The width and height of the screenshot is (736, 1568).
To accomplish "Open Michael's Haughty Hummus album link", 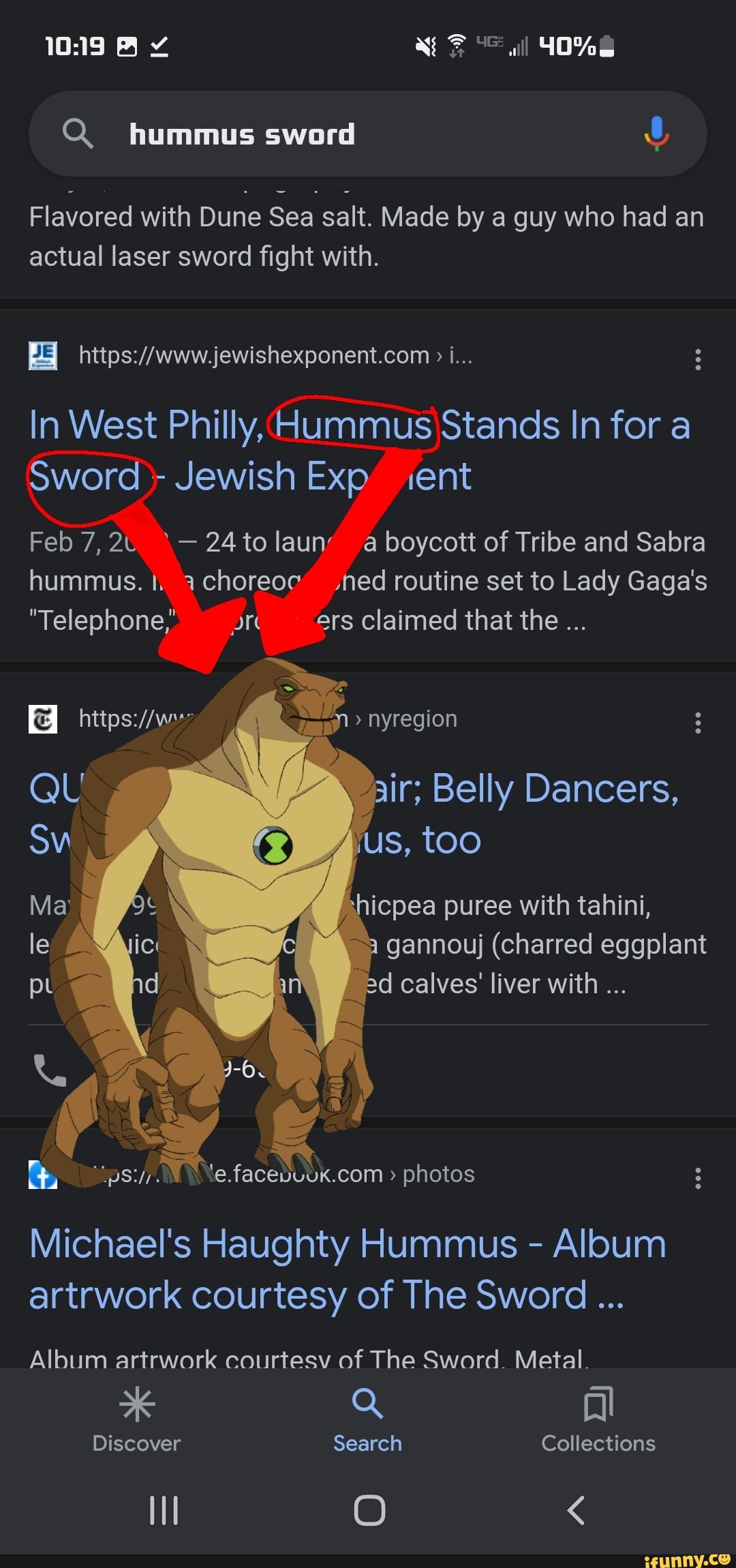I will [348, 1269].
